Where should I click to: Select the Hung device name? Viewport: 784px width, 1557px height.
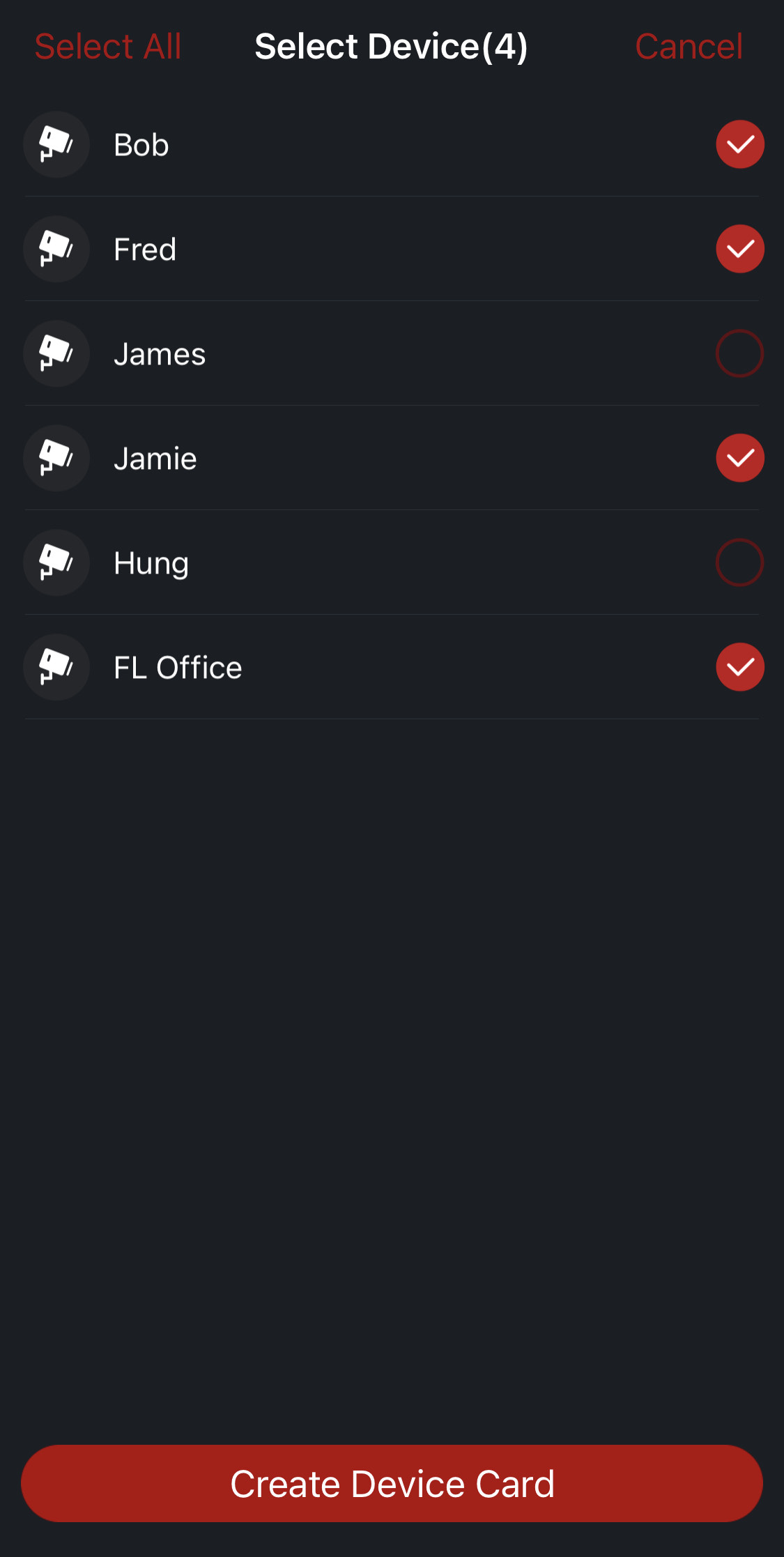pyautogui.click(x=151, y=565)
